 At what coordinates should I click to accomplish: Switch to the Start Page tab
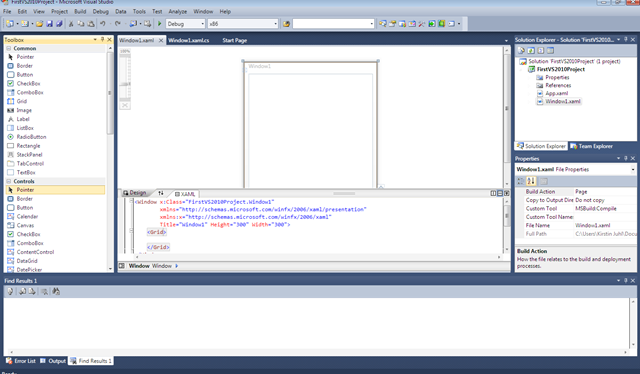click(235, 40)
